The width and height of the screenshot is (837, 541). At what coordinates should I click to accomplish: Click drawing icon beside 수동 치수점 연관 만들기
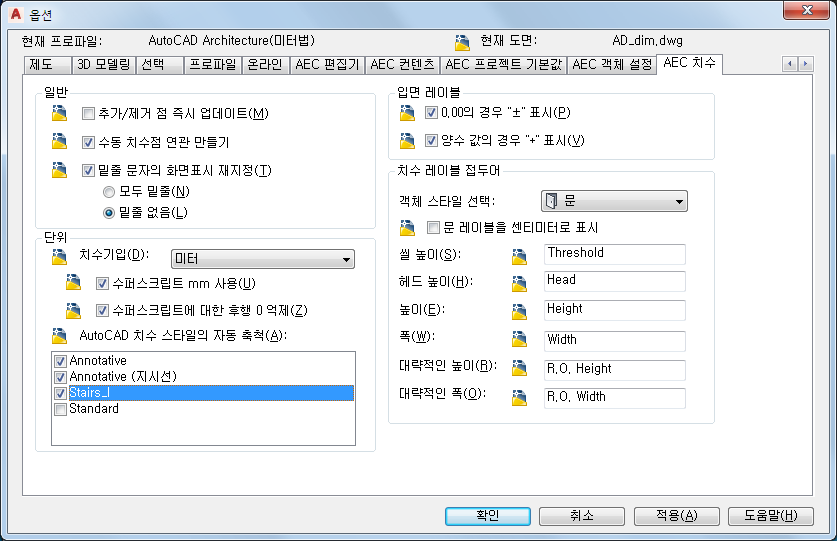tap(59, 142)
